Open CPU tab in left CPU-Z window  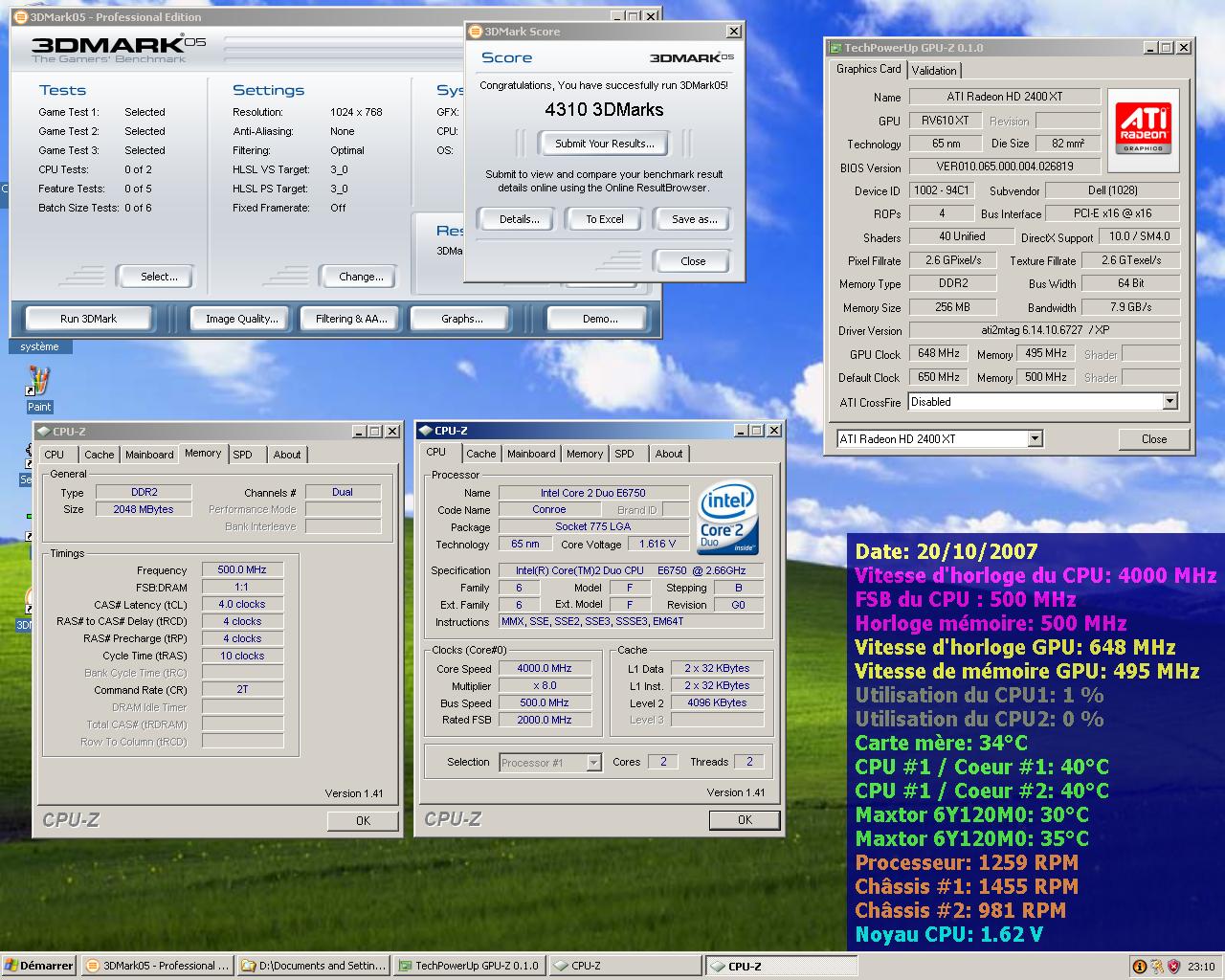[x=55, y=455]
